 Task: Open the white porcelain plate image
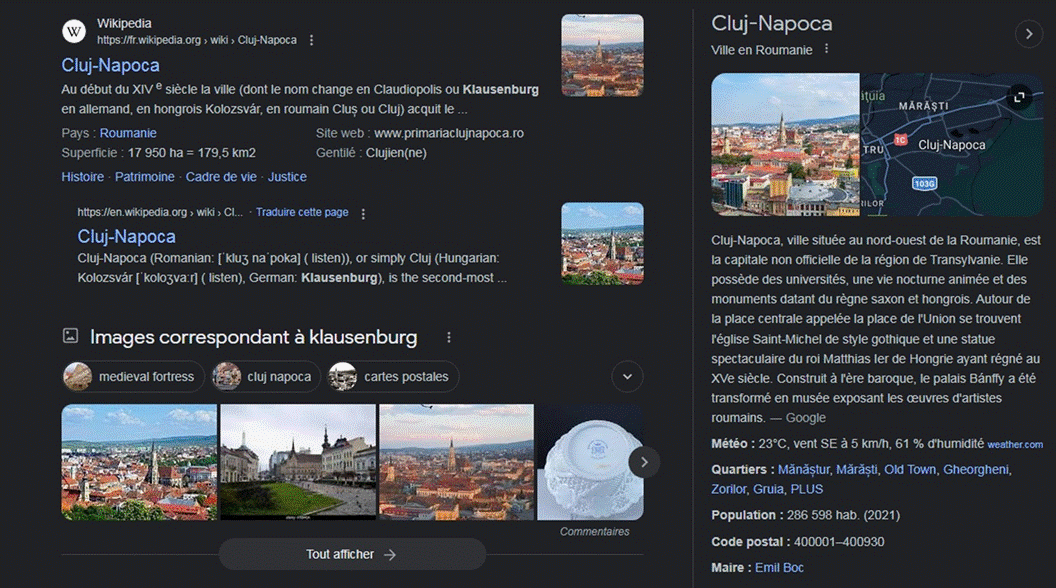590,462
